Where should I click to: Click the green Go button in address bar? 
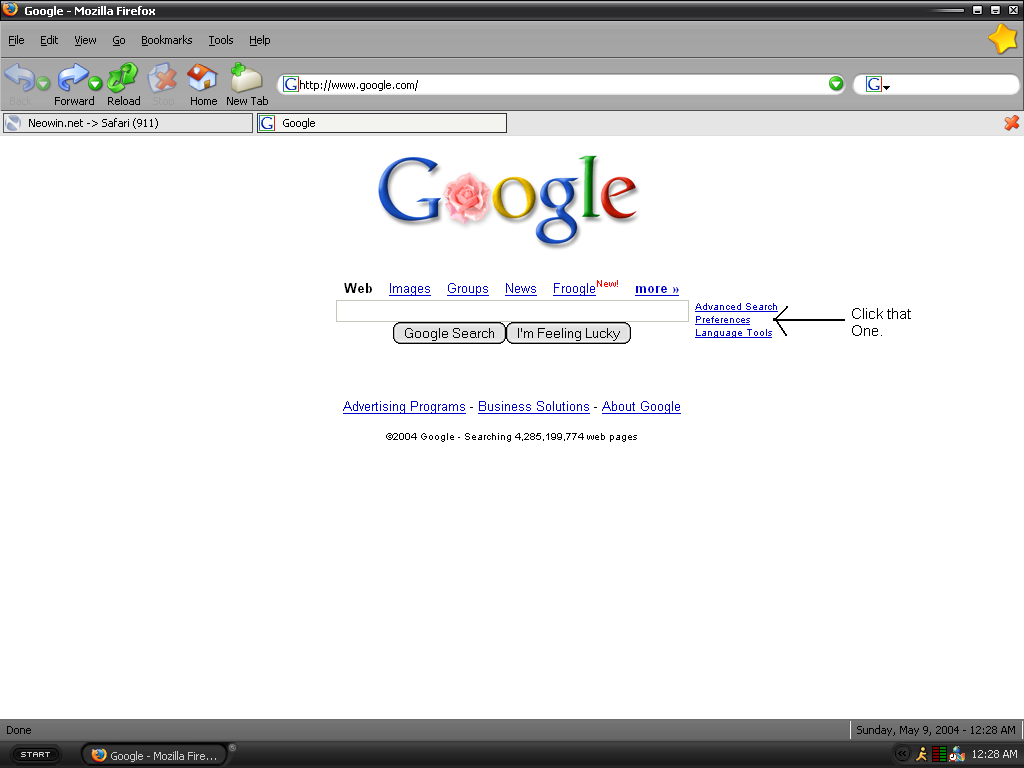click(x=836, y=84)
